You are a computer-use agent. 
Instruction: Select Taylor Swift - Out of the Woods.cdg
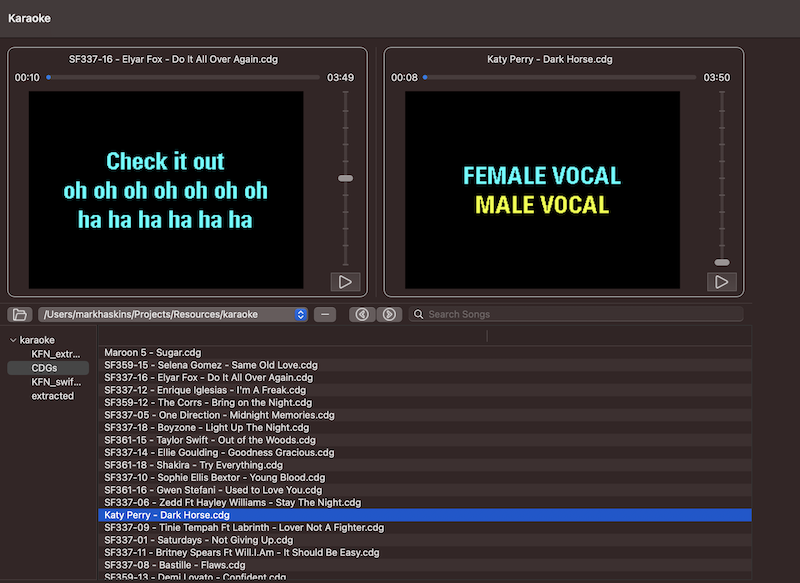pos(424,440)
